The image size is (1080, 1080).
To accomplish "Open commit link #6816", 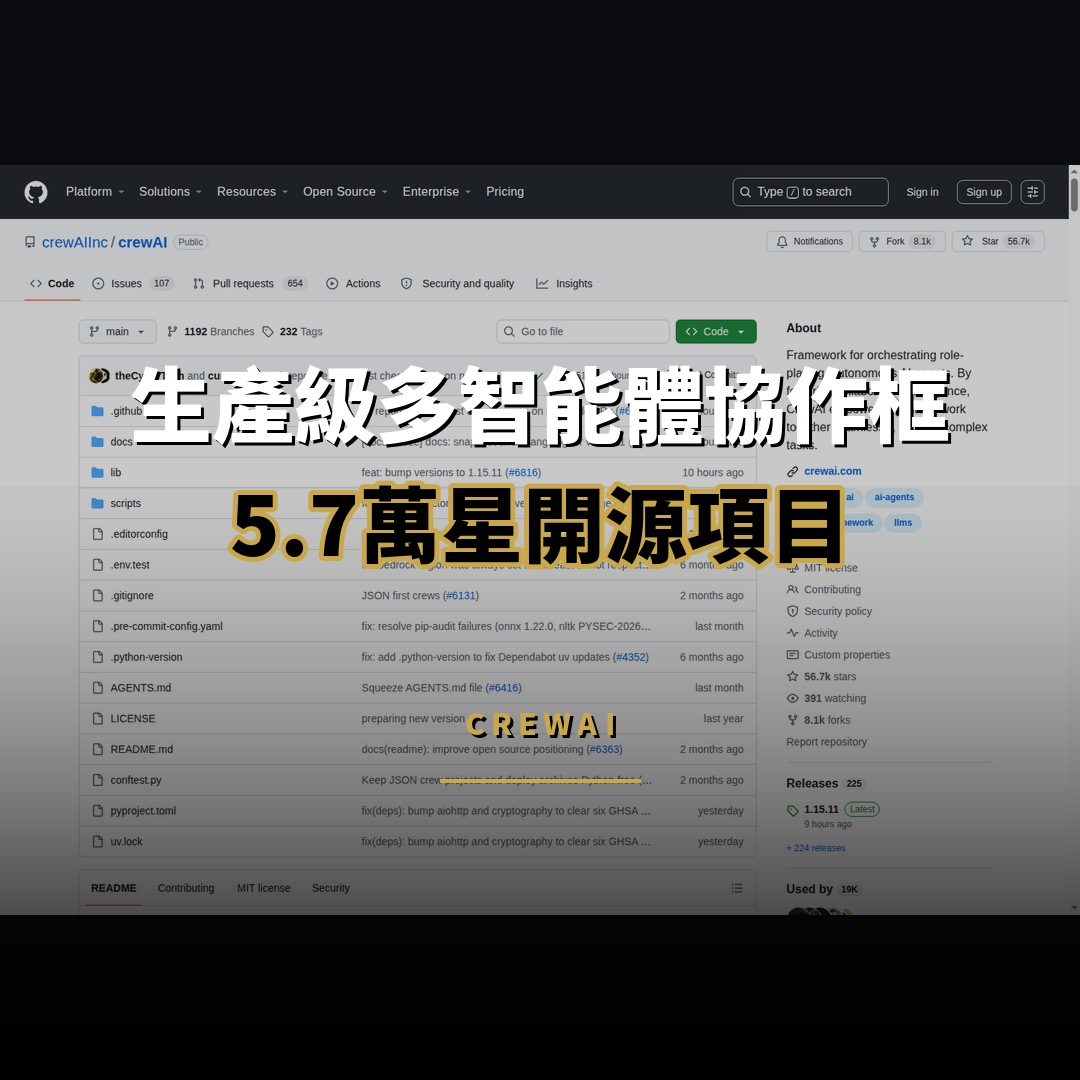I will (523, 472).
